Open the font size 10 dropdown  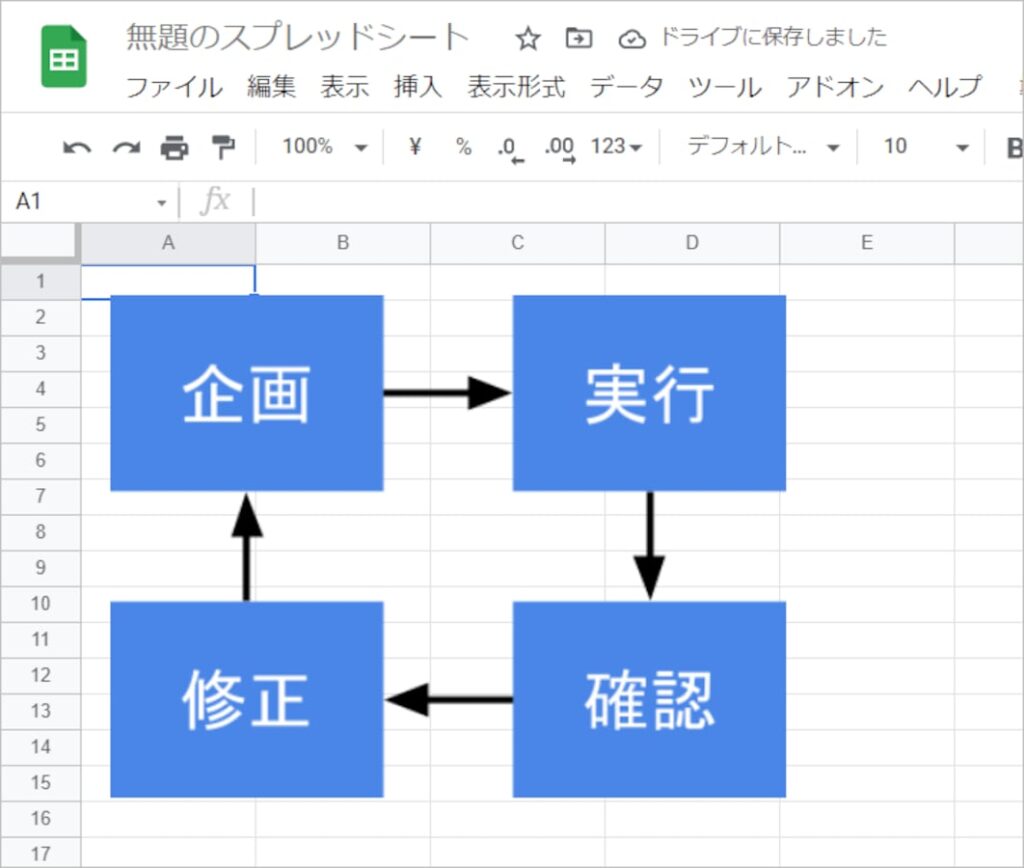coord(925,146)
